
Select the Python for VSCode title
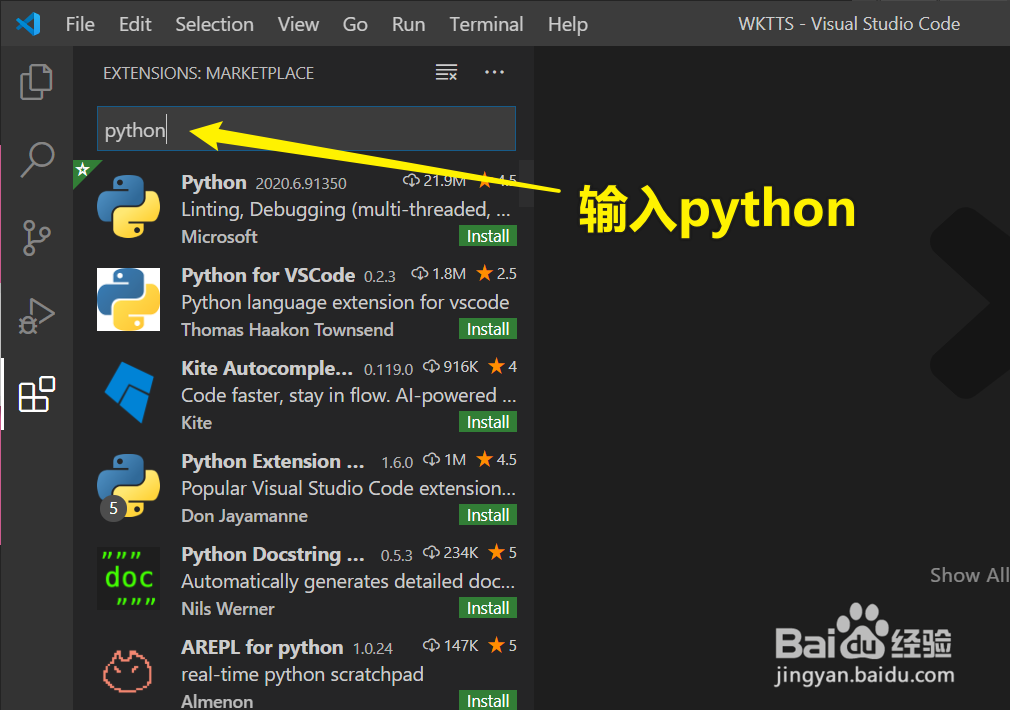(x=268, y=276)
